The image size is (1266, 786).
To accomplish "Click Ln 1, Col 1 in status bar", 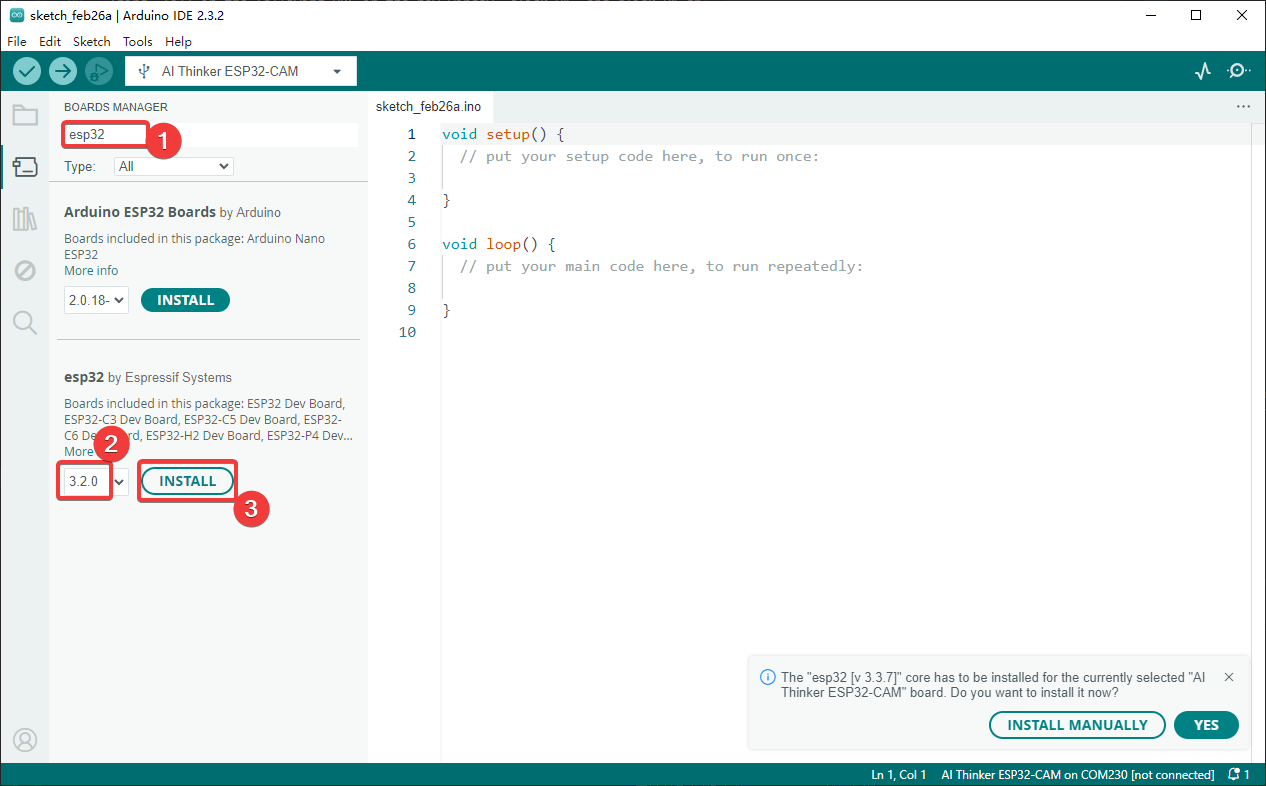I will tap(899, 775).
